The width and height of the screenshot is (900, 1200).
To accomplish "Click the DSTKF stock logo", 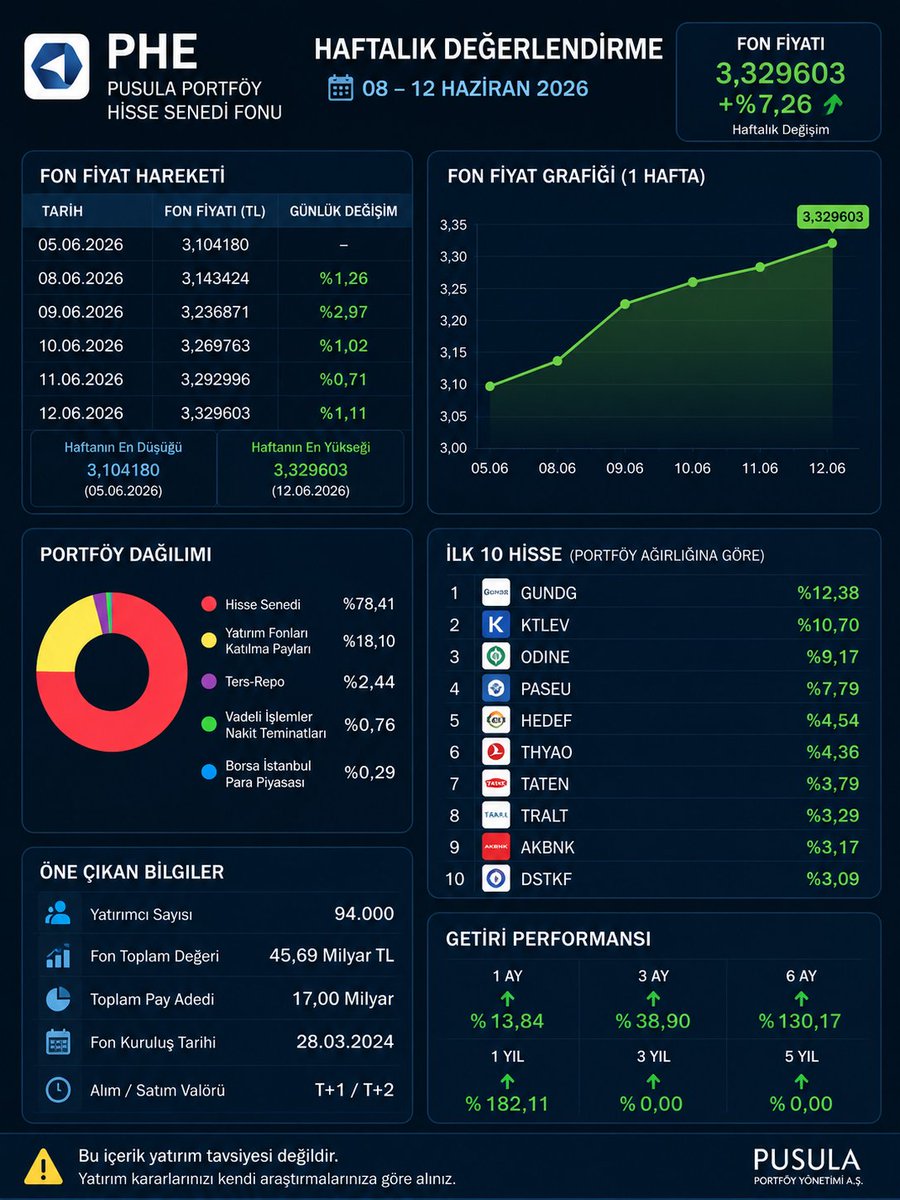I will [x=496, y=879].
